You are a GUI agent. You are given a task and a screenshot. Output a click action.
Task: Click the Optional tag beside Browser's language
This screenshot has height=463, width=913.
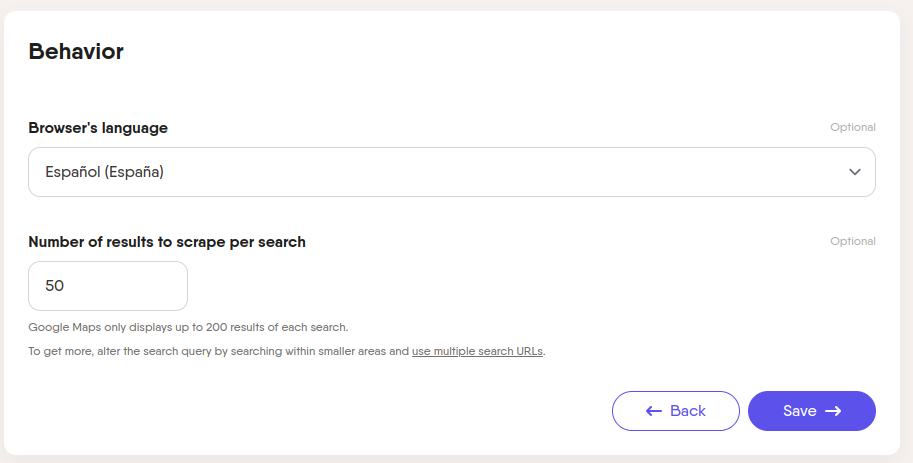852,128
